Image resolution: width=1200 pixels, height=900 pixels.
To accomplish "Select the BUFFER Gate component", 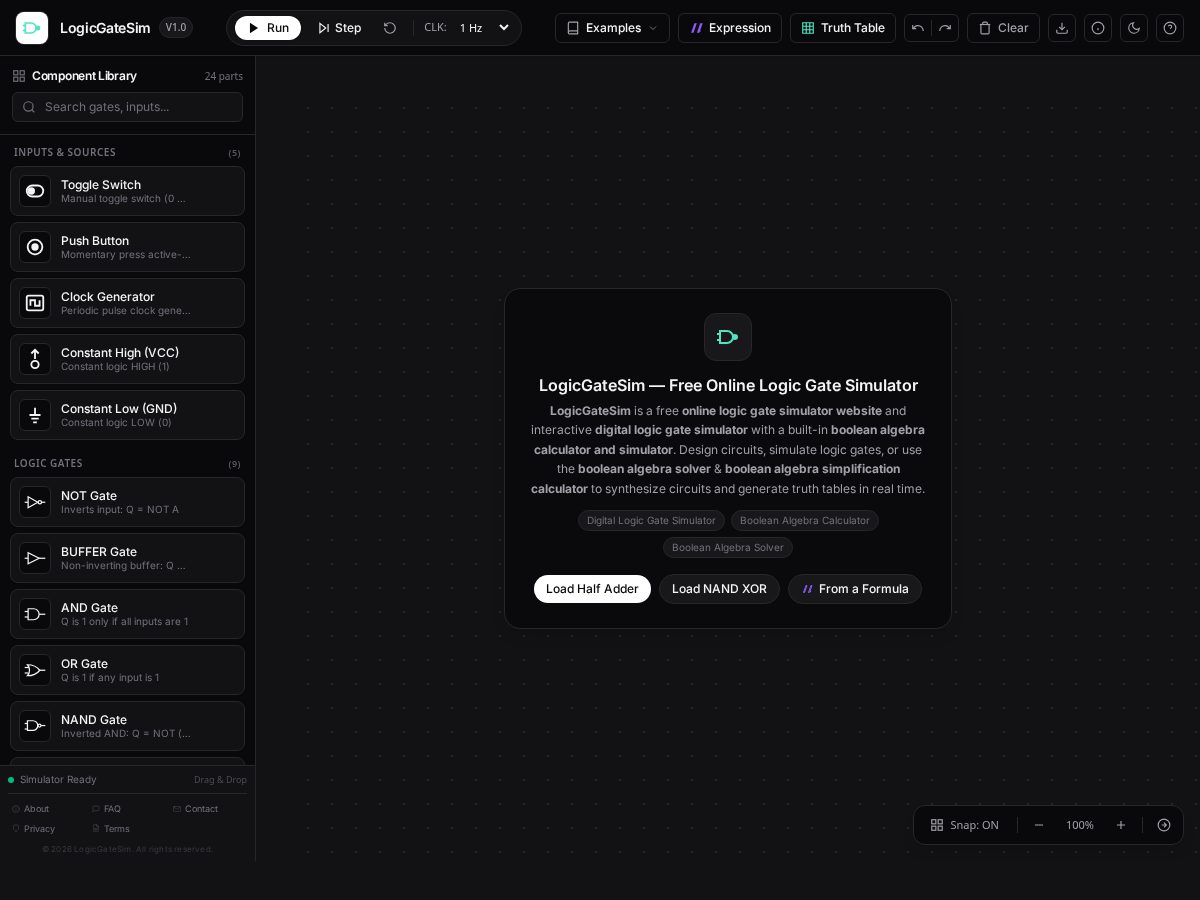I will pyautogui.click(x=127, y=558).
